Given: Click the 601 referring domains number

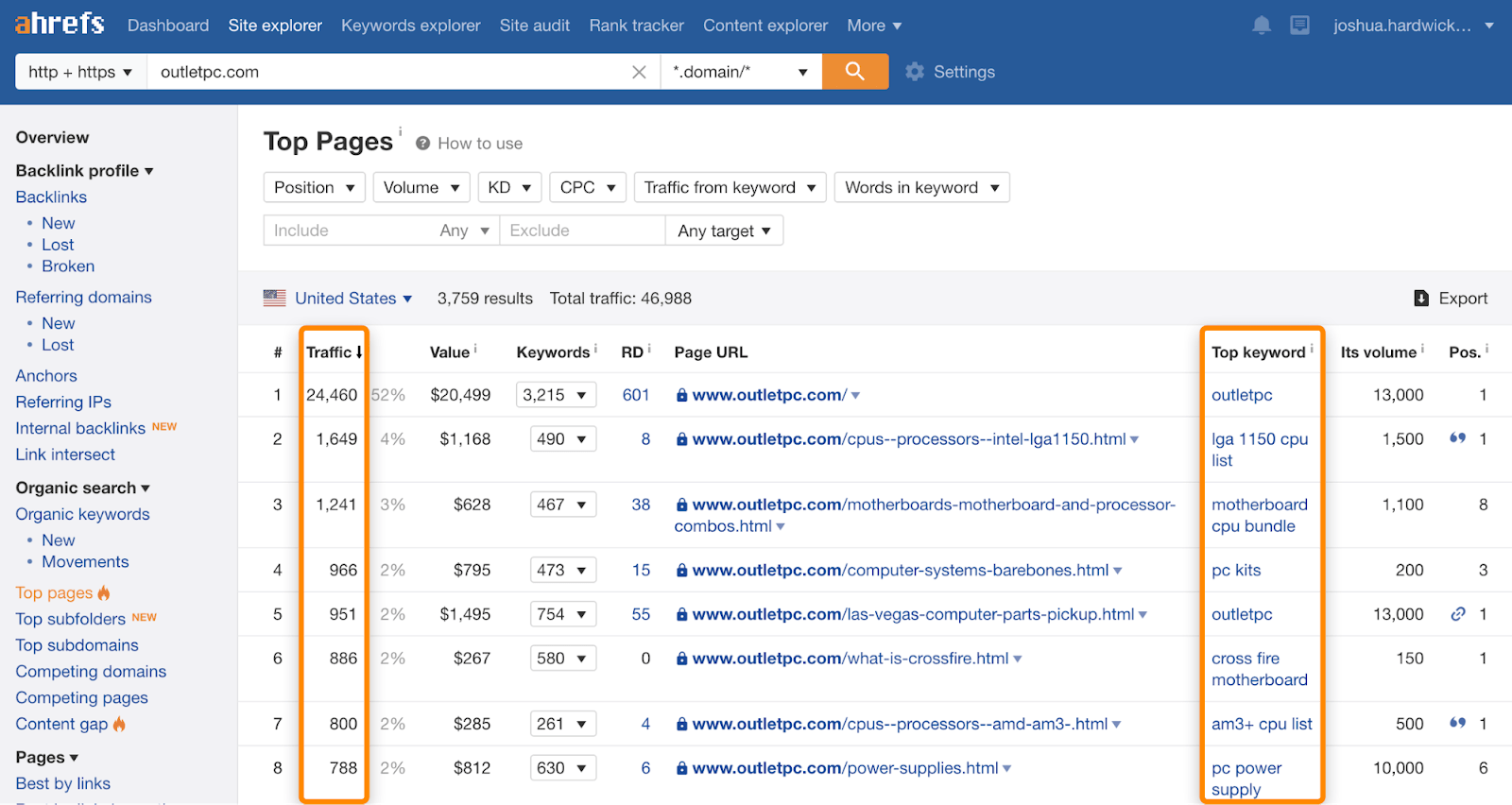Looking at the screenshot, I should point(636,395).
